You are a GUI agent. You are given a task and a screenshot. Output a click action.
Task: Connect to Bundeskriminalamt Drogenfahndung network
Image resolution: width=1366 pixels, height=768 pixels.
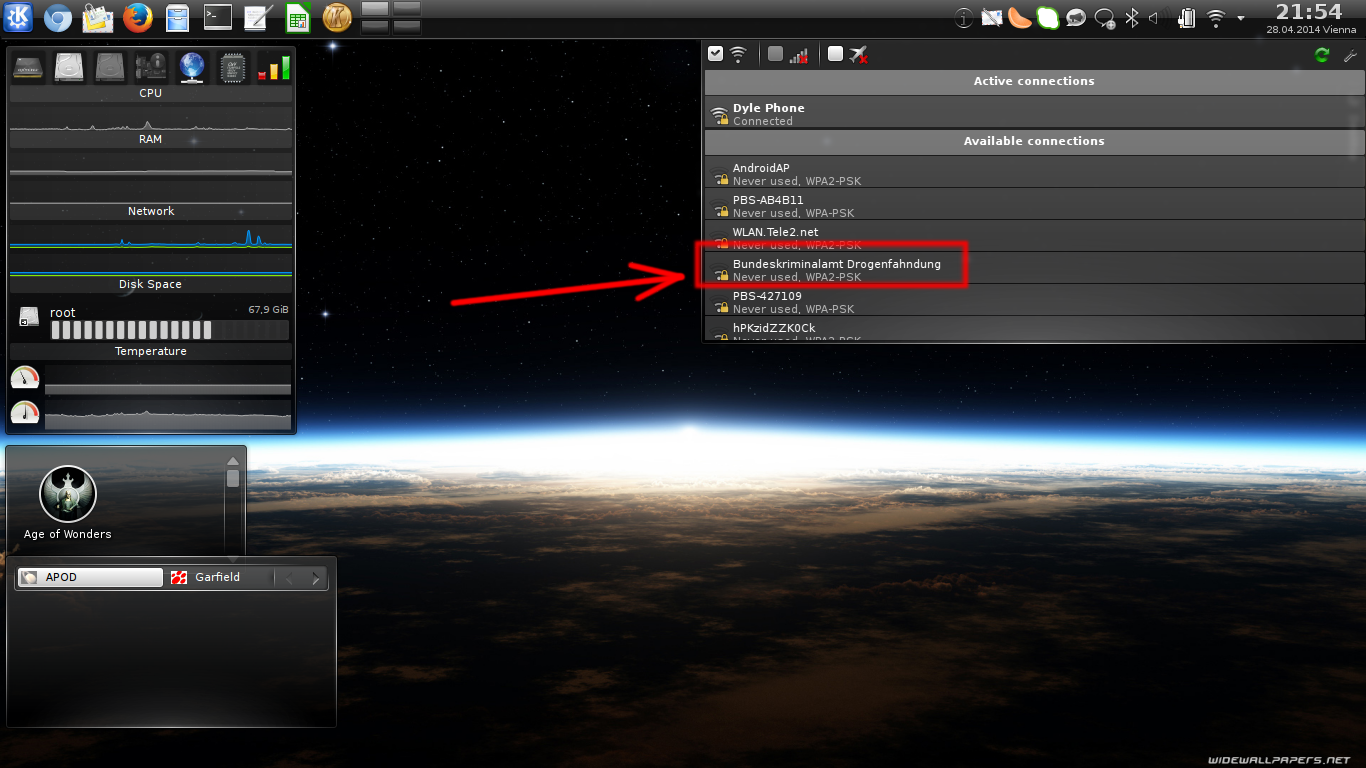(836, 270)
